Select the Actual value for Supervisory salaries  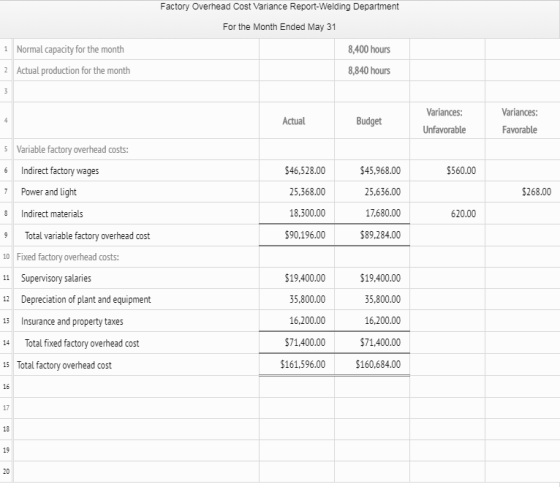click(x=305, y=278)
